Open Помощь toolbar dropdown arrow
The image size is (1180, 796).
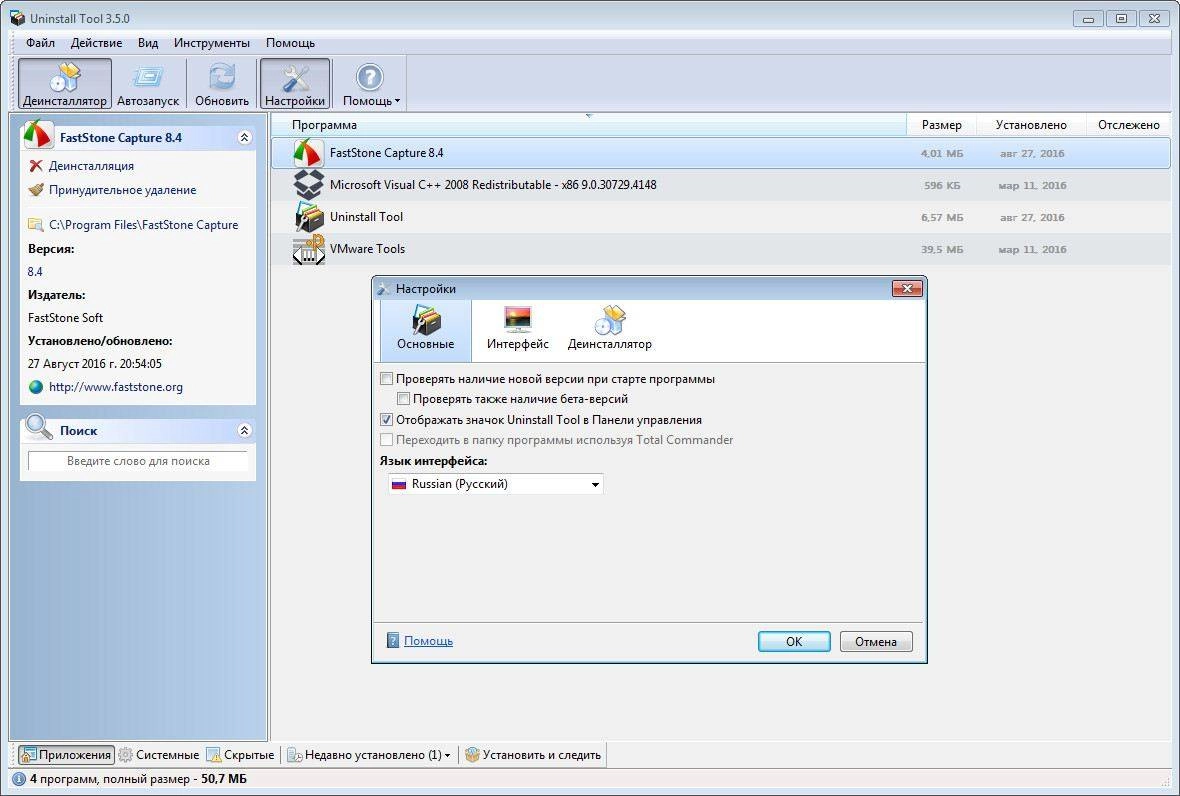[x=397, y=101]
